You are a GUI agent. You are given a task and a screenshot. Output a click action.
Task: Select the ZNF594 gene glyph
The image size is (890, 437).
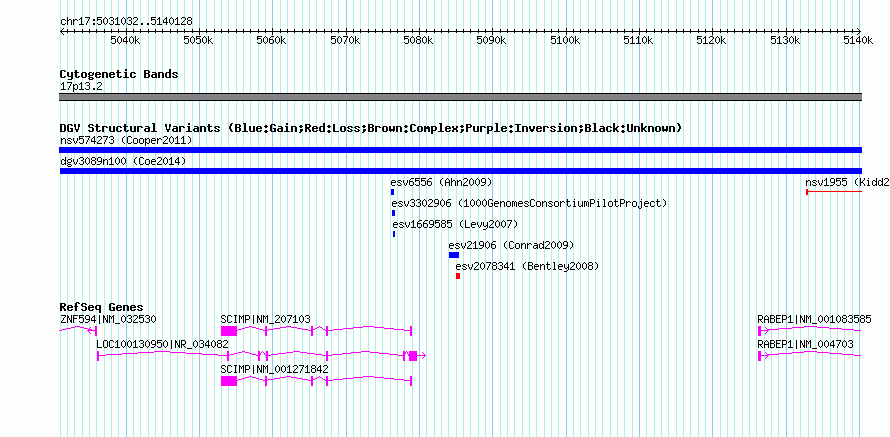pos(78,330)
